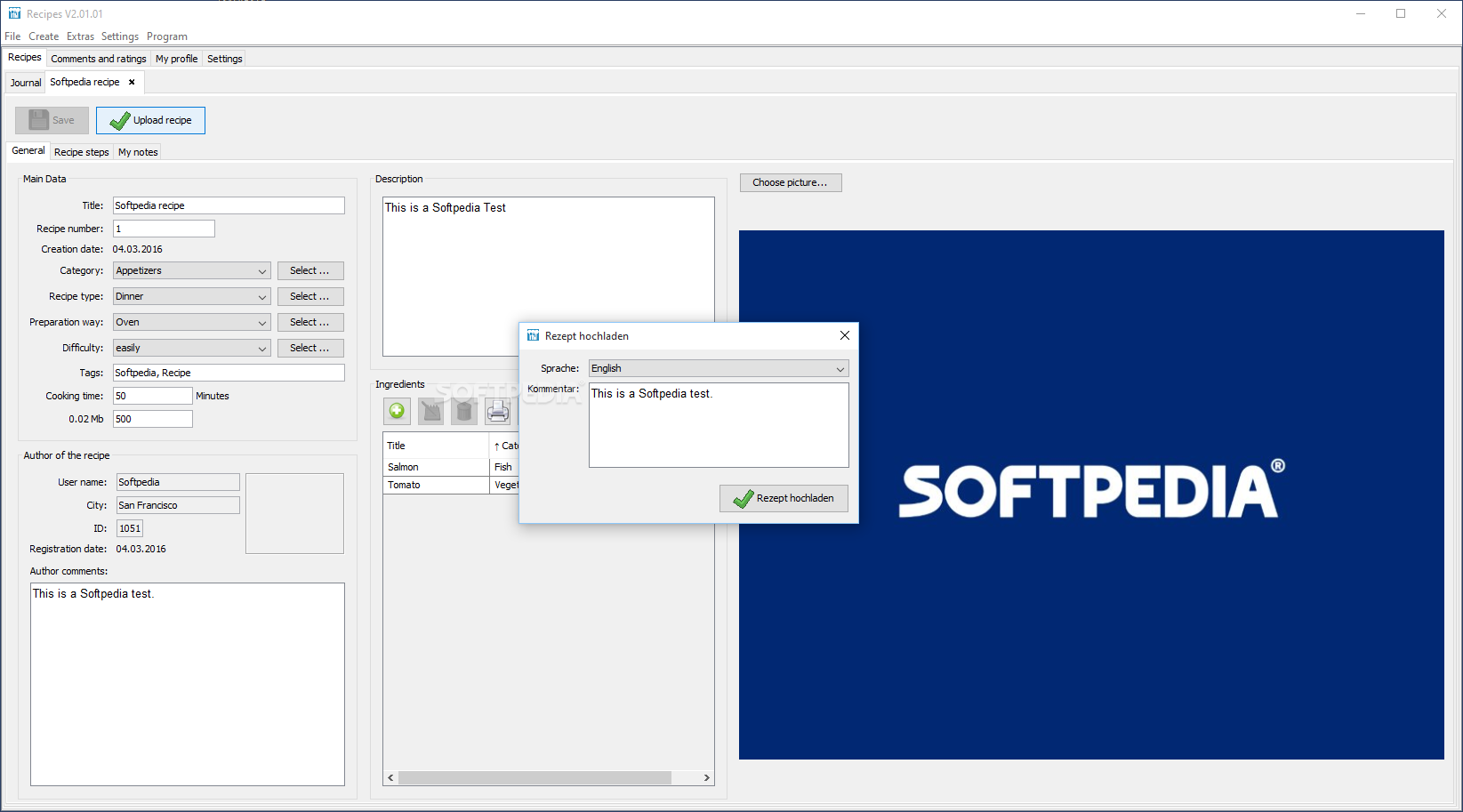1463x812 pixels.
Task: Click the Tags input field
Action: coord(229,373)
